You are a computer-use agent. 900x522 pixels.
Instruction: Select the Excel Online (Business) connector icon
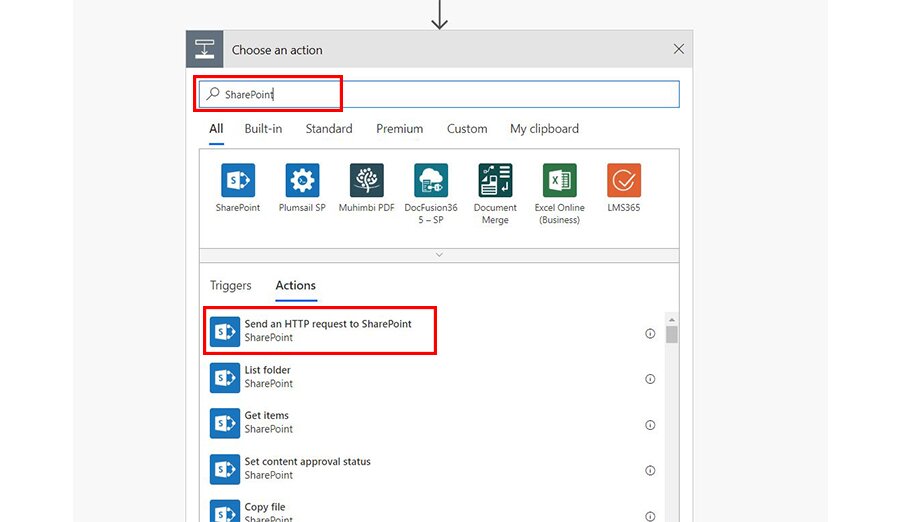(559, 180)
